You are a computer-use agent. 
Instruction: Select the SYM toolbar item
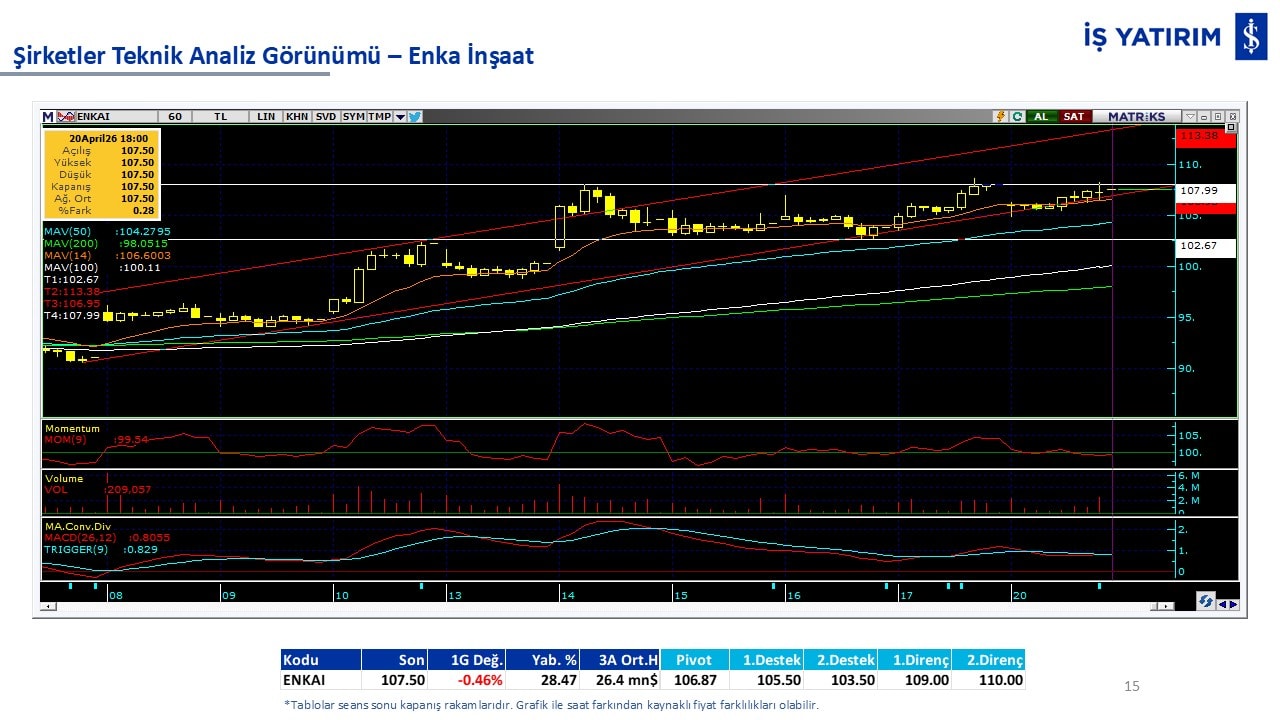tap(353, 117)
